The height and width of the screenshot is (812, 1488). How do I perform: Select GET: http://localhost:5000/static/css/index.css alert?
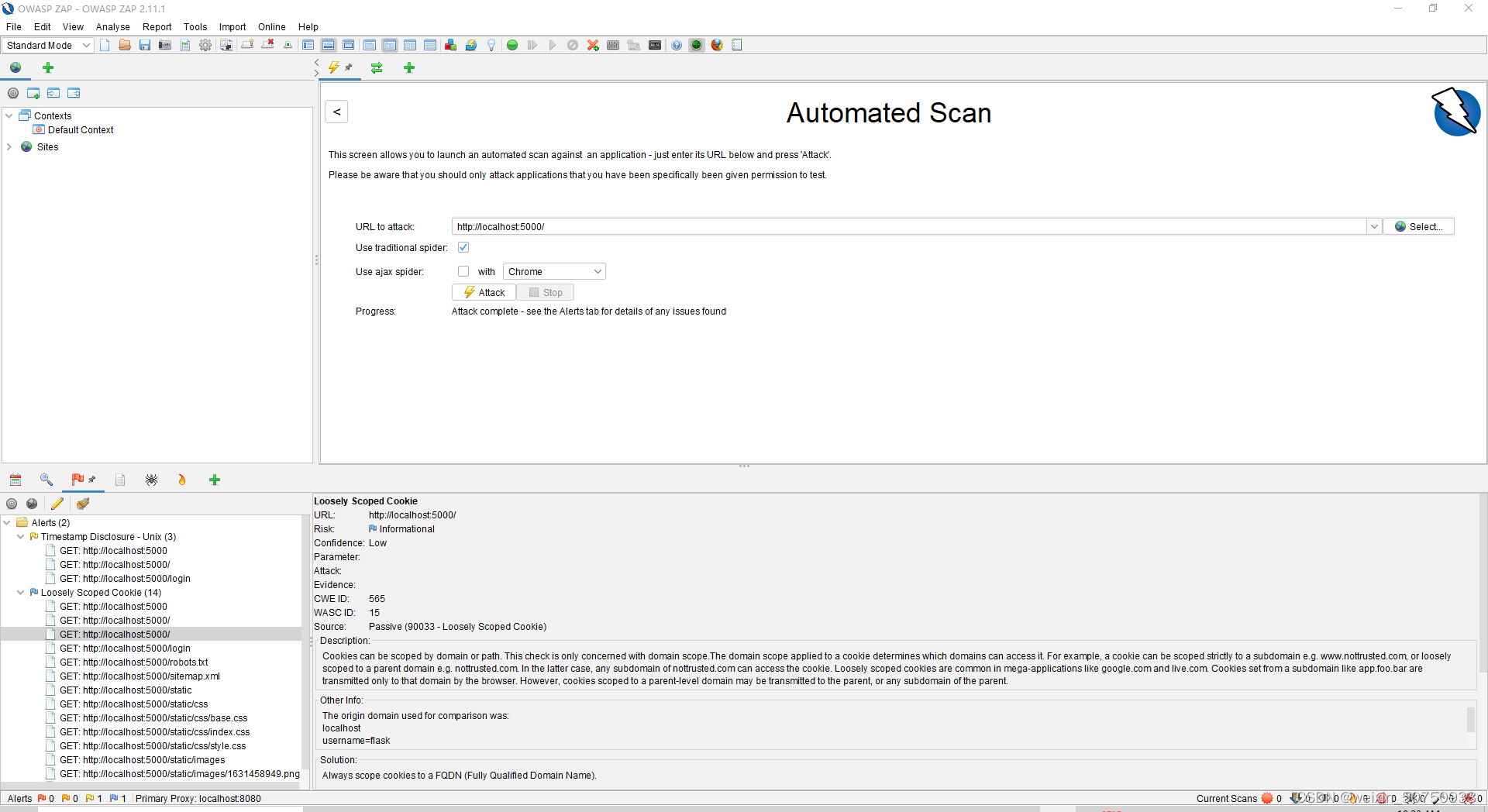tap(154, 732)
